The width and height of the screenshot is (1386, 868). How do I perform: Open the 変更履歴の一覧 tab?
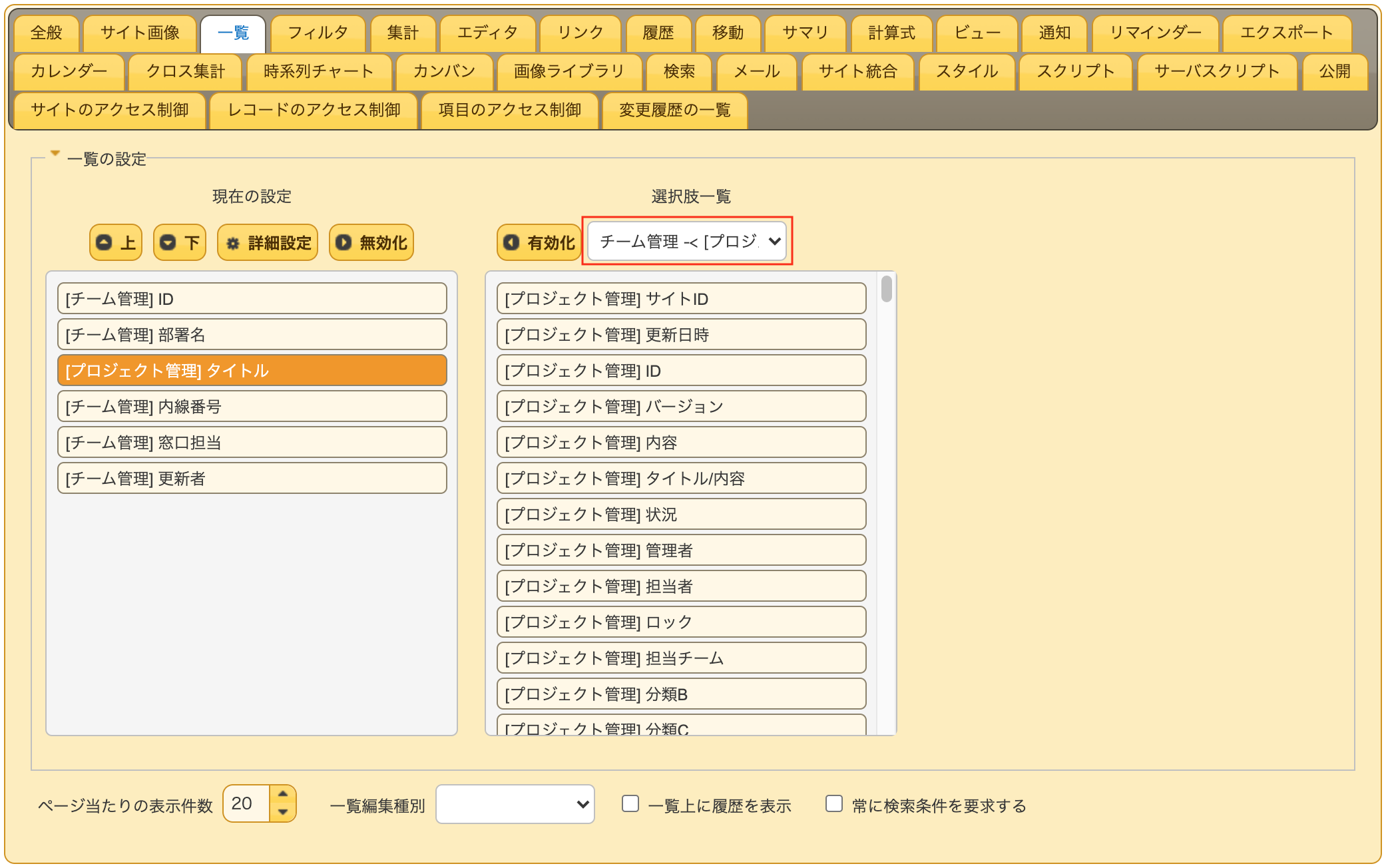[x=675, y=110]
